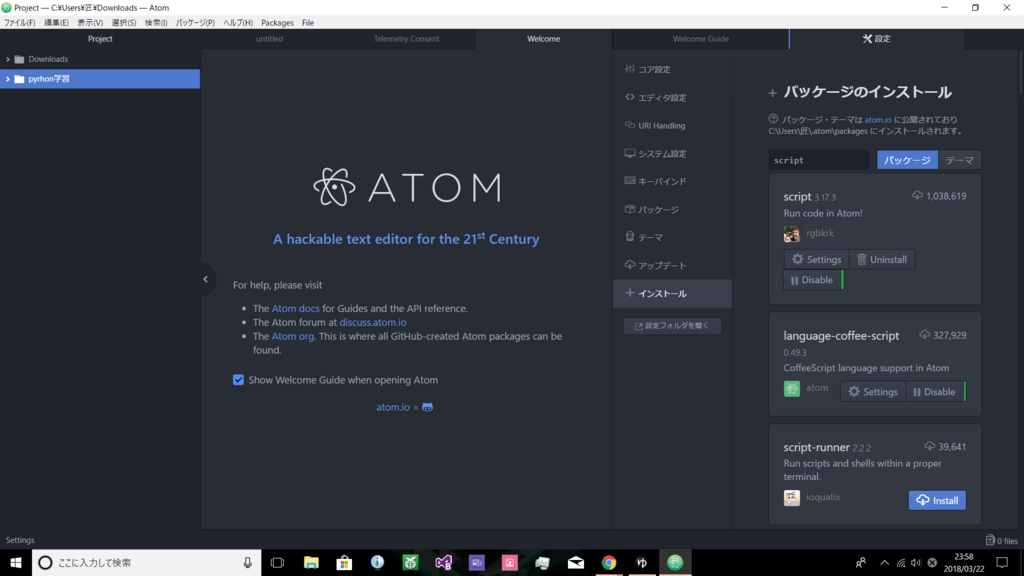
Task: Disable the script package
Action: (x=812, y=280)
